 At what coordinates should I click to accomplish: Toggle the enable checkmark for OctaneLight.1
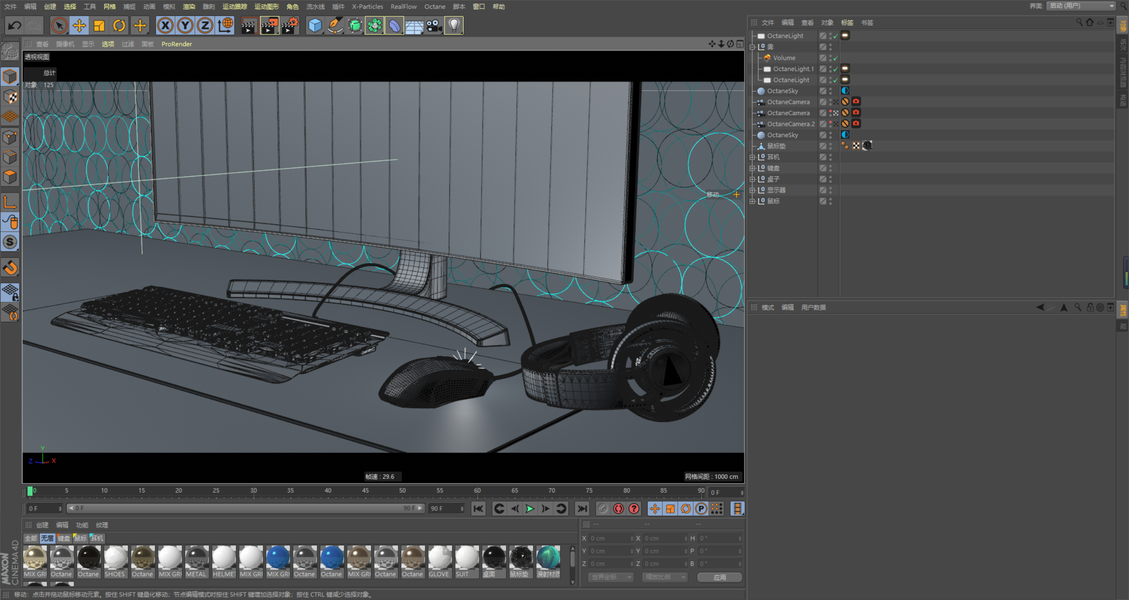[835, 69]
